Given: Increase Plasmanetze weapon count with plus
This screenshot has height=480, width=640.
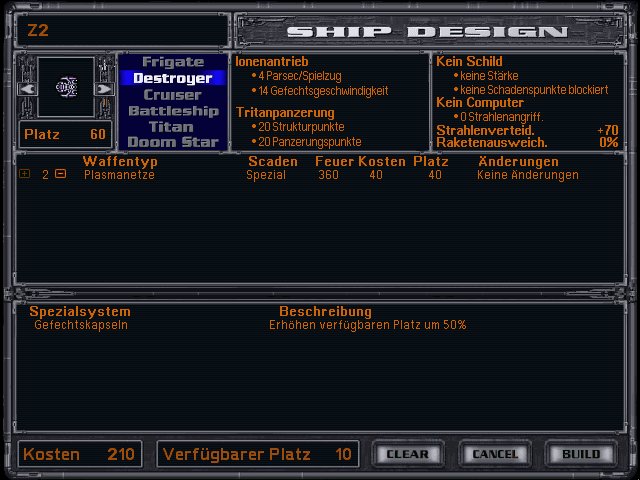Looking at the screenshot, I should [x=25, y=175].
